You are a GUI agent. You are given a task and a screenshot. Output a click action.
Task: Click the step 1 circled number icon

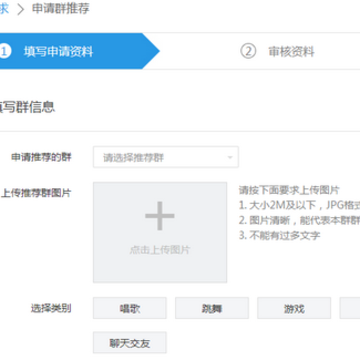5,51
